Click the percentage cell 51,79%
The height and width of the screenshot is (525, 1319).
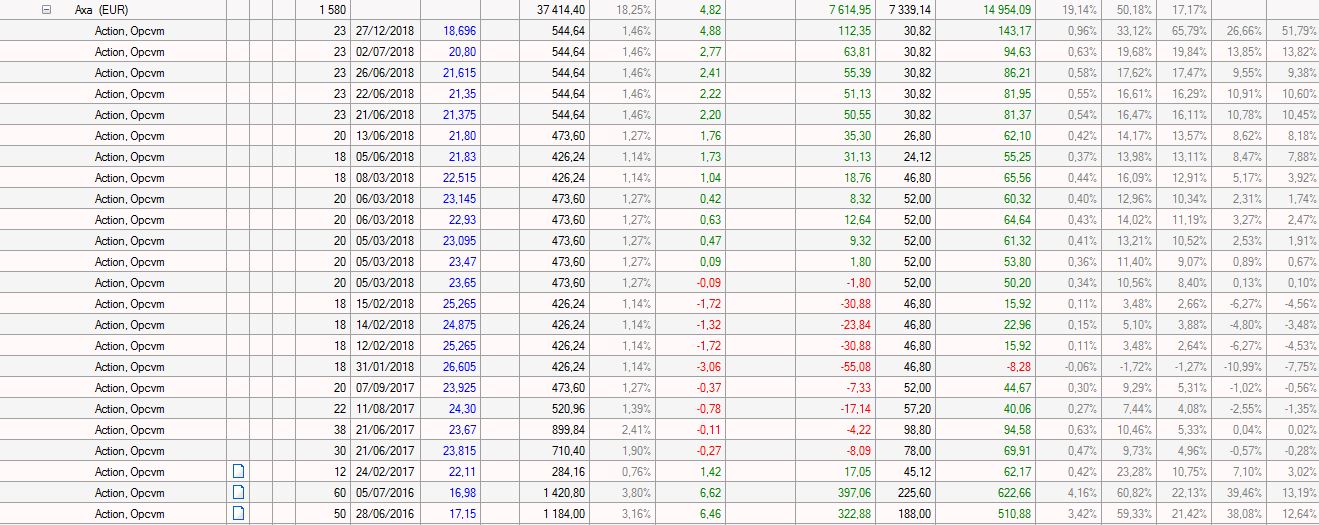[1297, 30]
